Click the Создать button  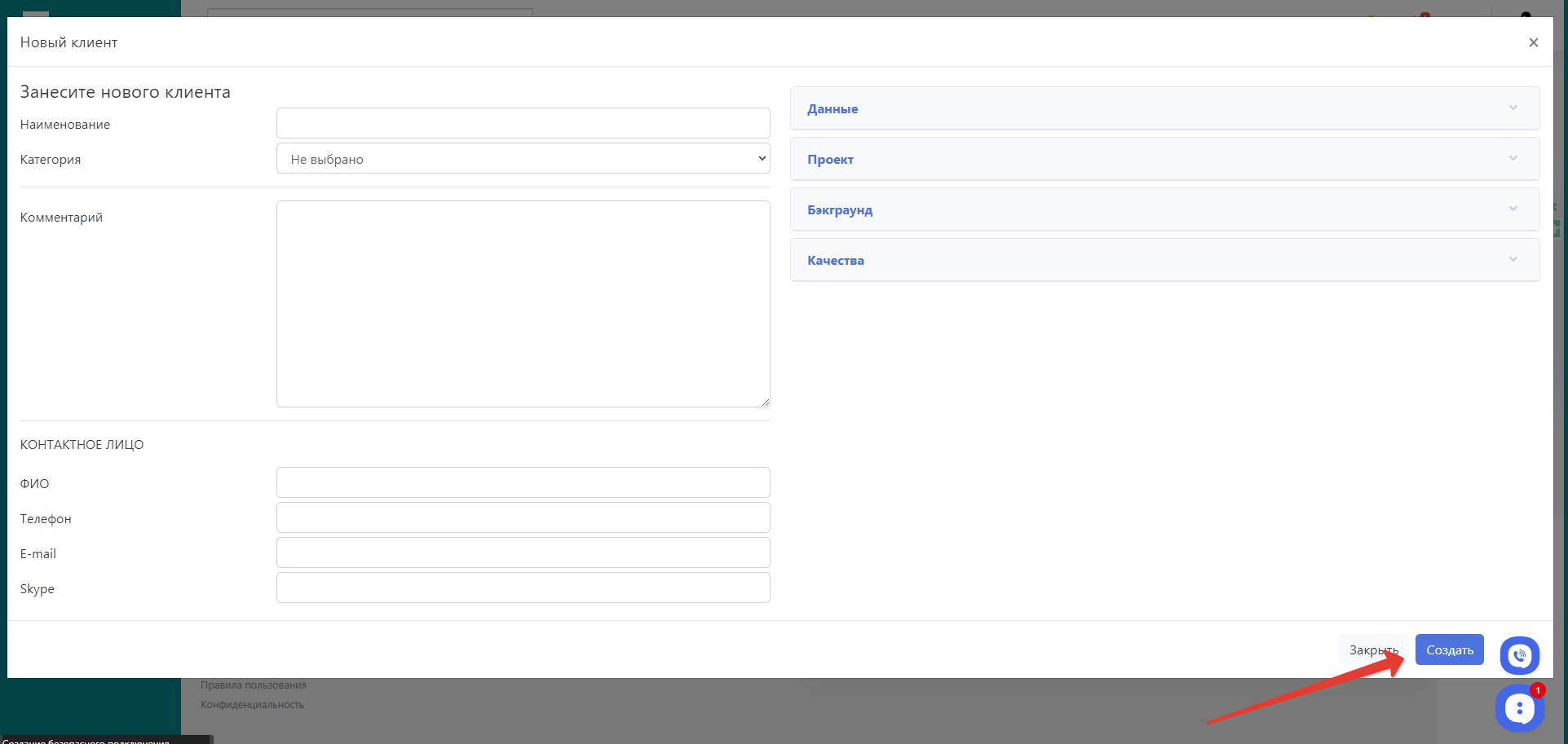click(1449, 649)
